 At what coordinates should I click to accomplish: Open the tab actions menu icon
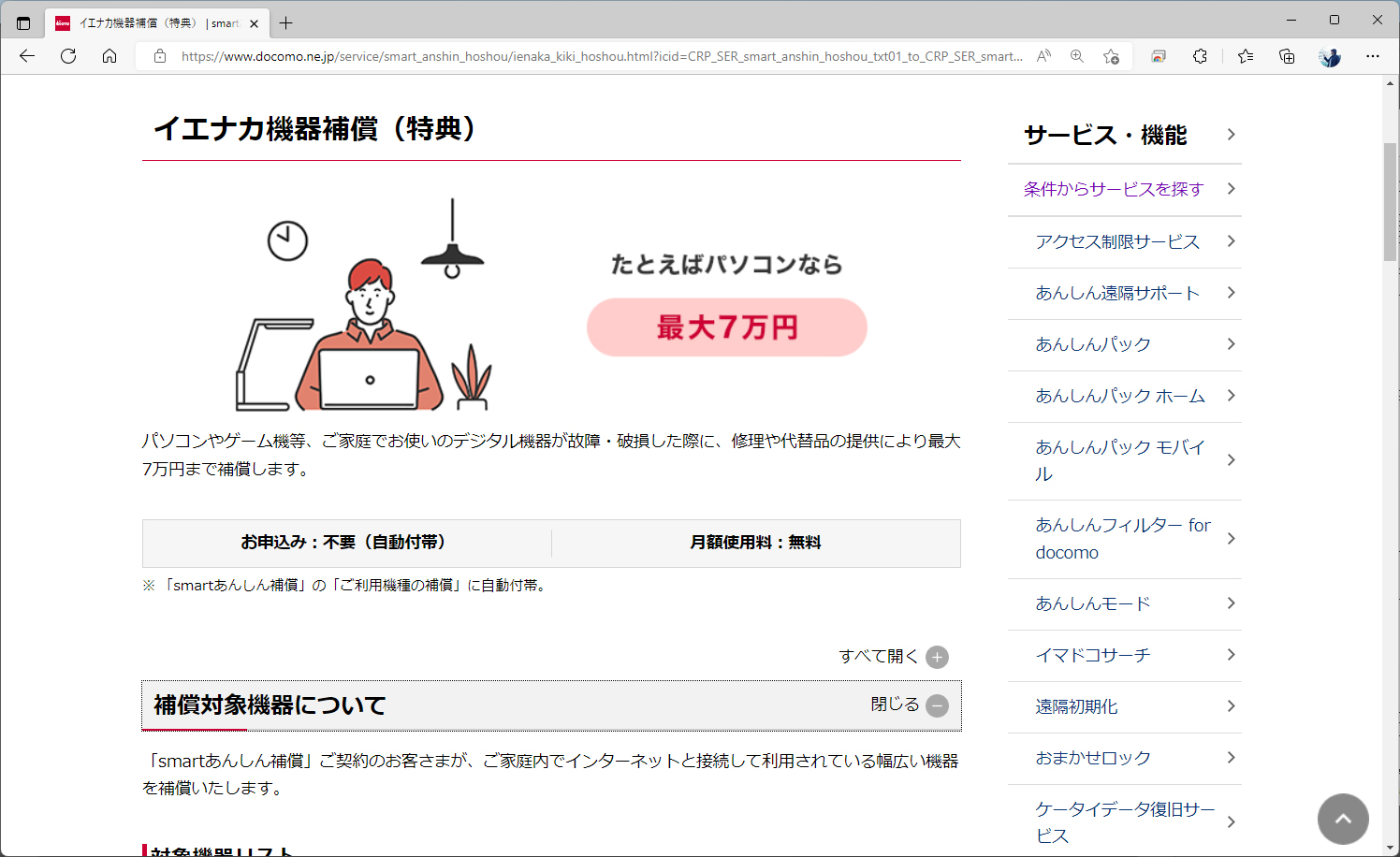pyautogui.click(x=23, y=23)
